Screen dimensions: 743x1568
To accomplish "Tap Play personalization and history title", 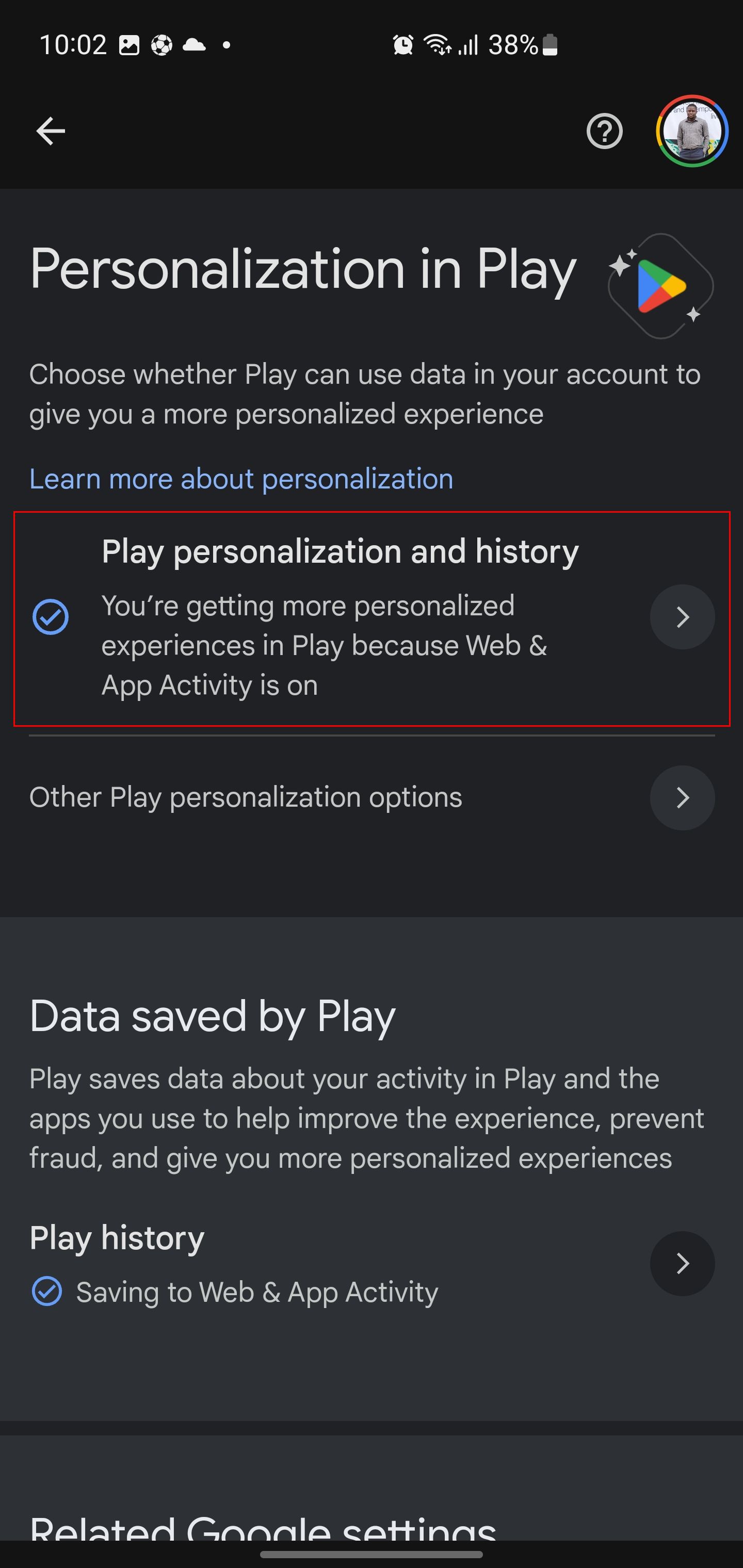I will click(x=340, y=552).
